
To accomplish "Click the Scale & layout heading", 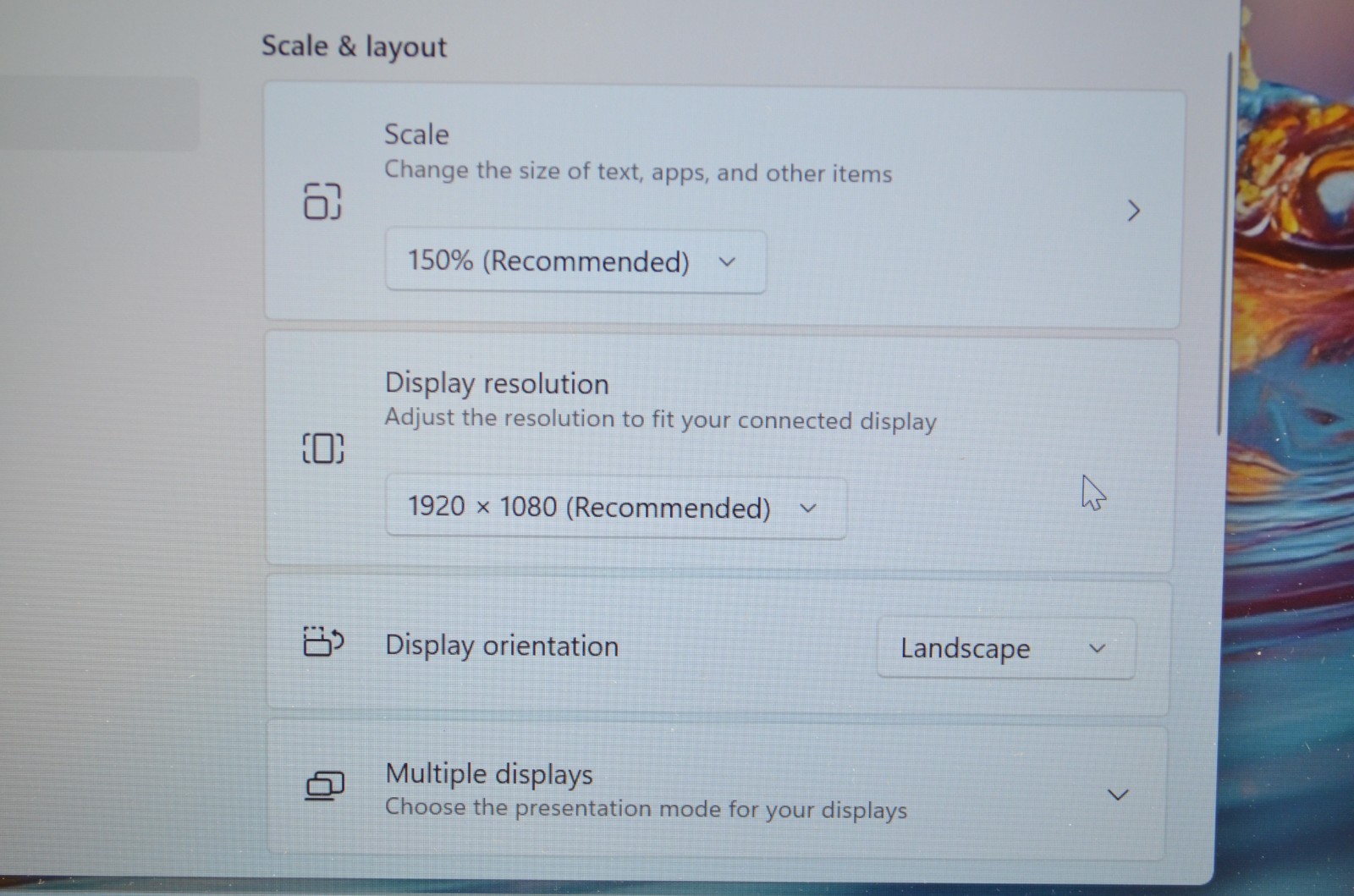I will tap(354, 47).
